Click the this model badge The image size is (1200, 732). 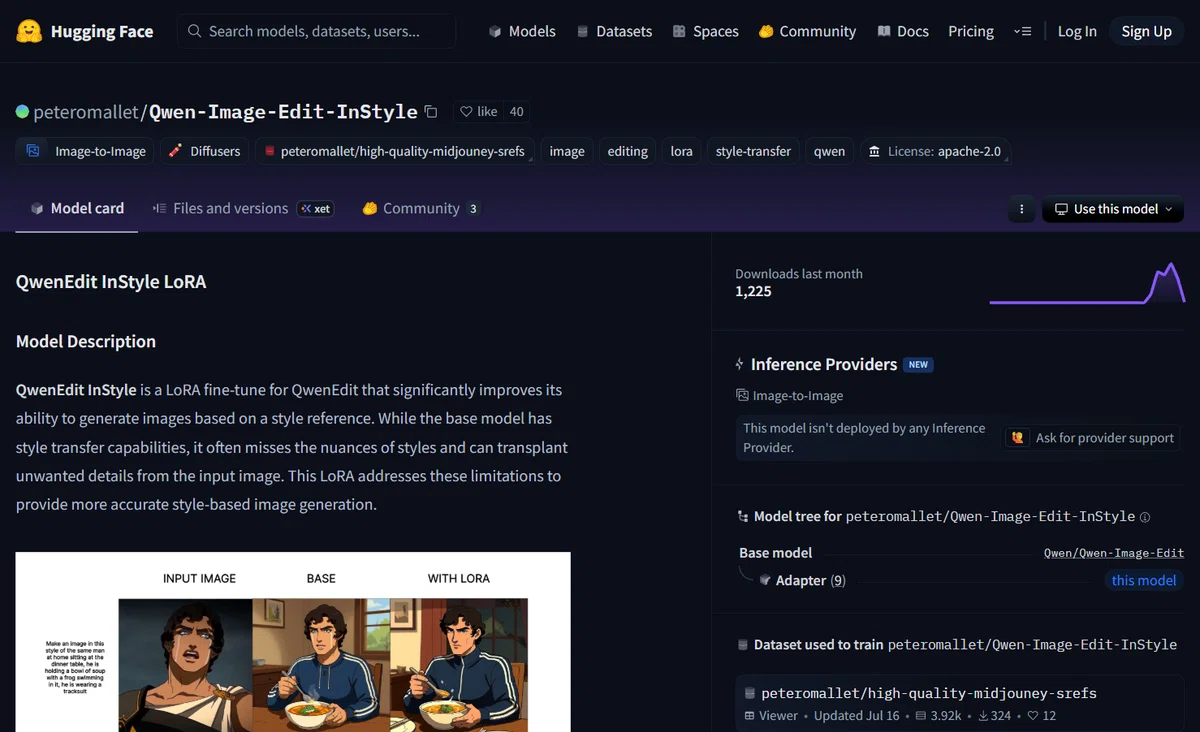click(1144, 580)
